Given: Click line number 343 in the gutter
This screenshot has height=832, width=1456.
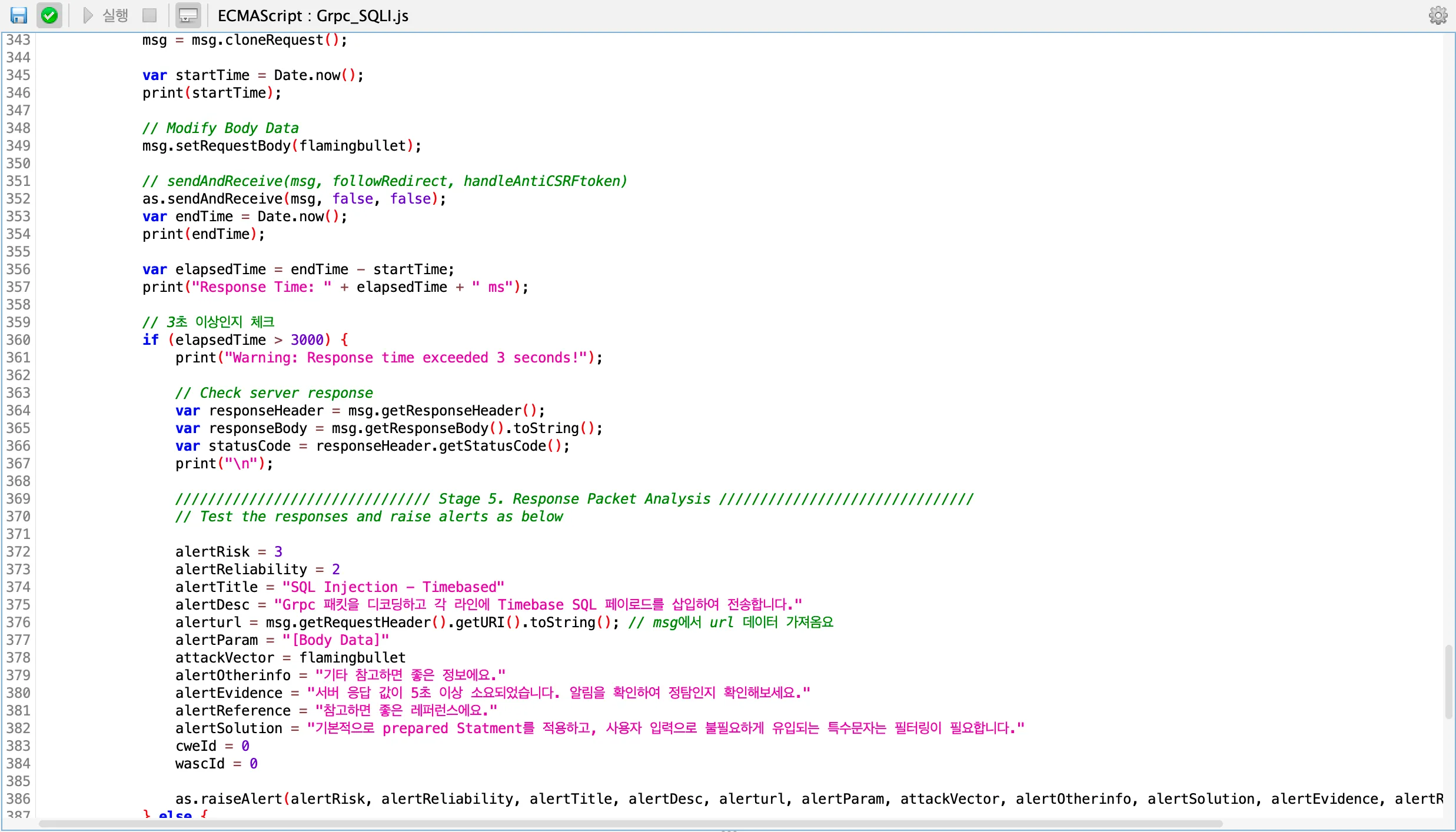Looking at the screenshot, I should pos(18,39).
